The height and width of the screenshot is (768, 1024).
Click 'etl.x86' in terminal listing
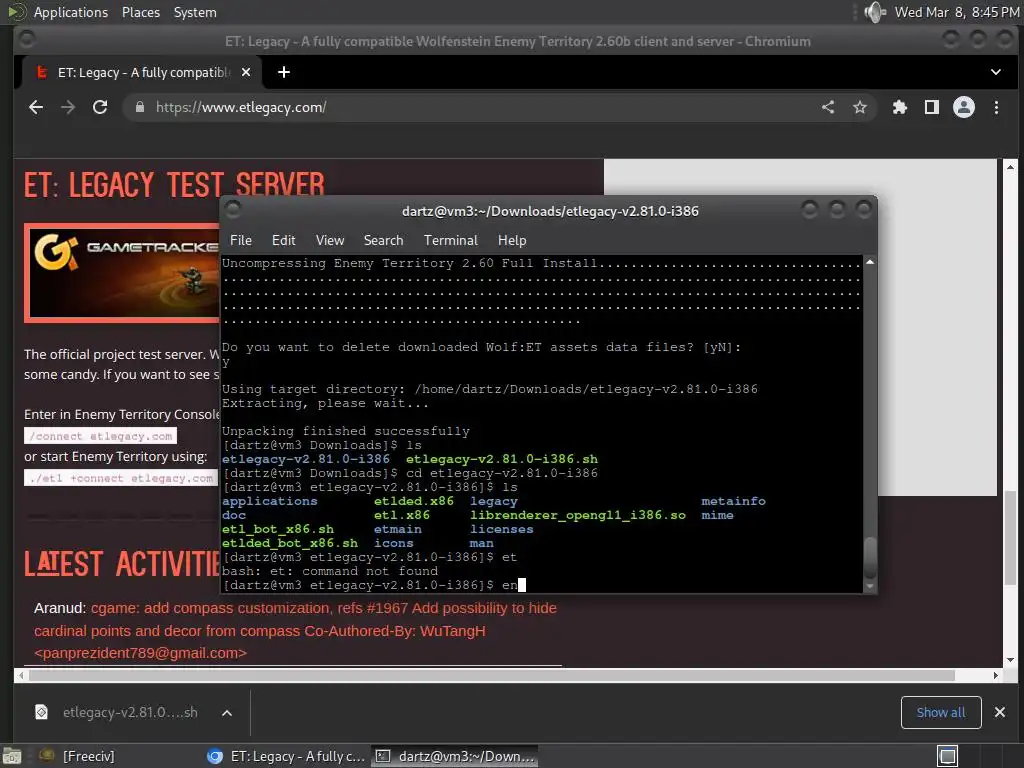point(402,515)
